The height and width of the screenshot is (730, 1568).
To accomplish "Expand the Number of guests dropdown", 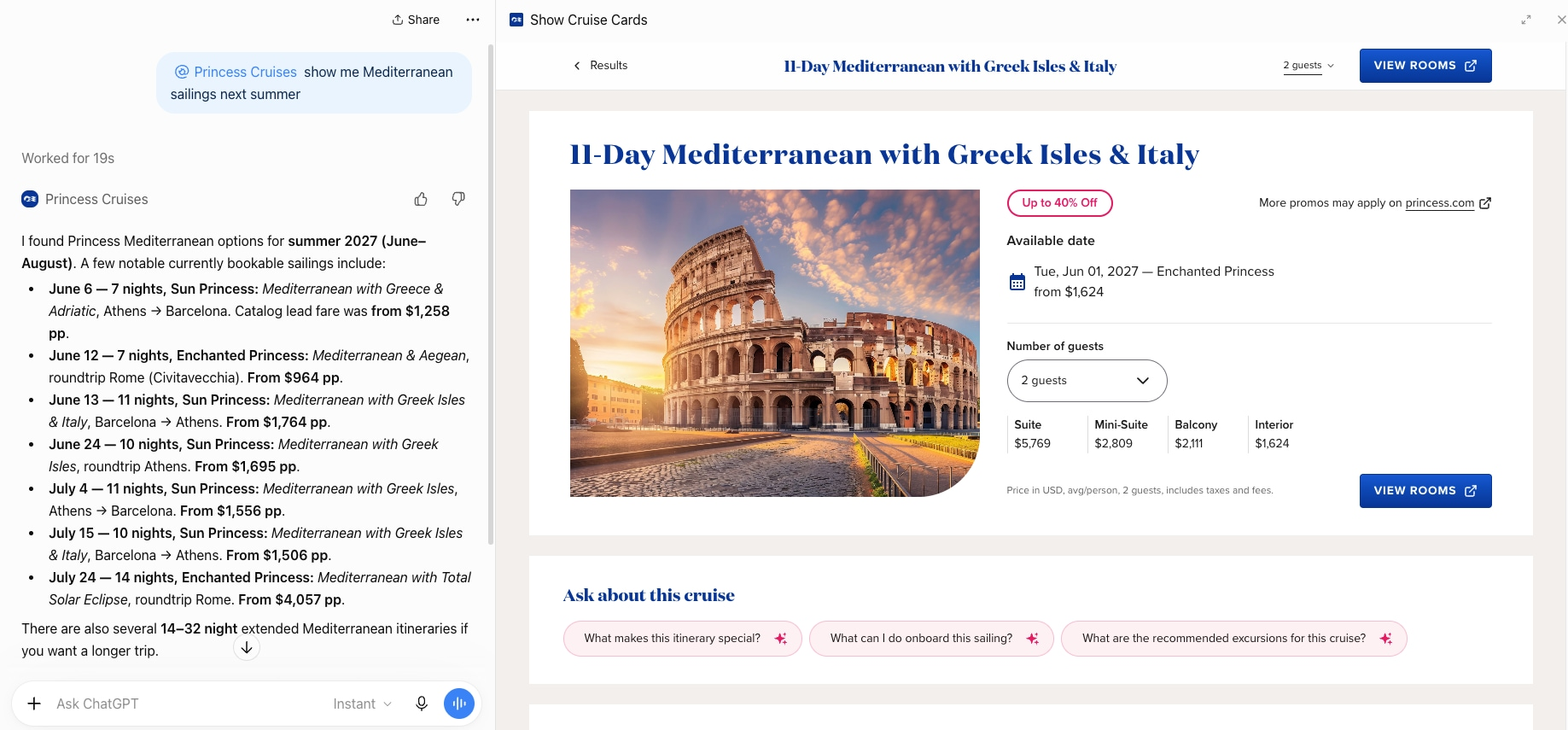I will click(x=1087, y=381).
